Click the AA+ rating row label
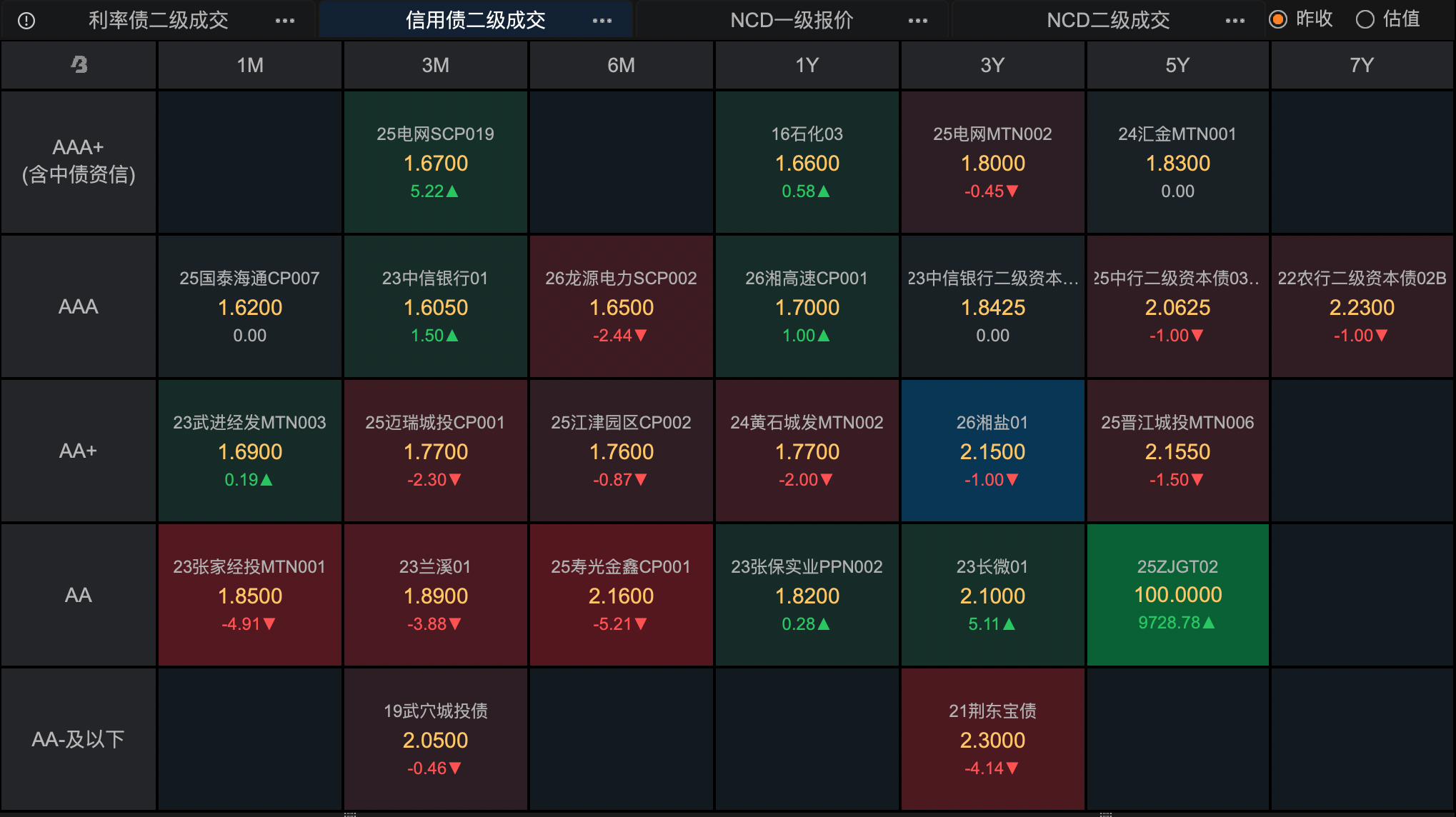Viewport: 1456px width, 817px height. [x=78, y=451]
